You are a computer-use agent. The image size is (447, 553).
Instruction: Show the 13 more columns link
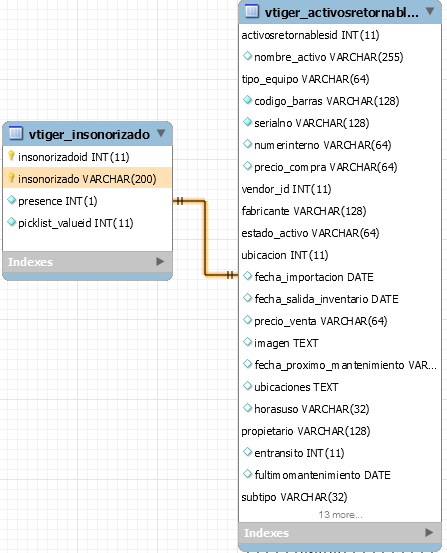pos(340,515)
